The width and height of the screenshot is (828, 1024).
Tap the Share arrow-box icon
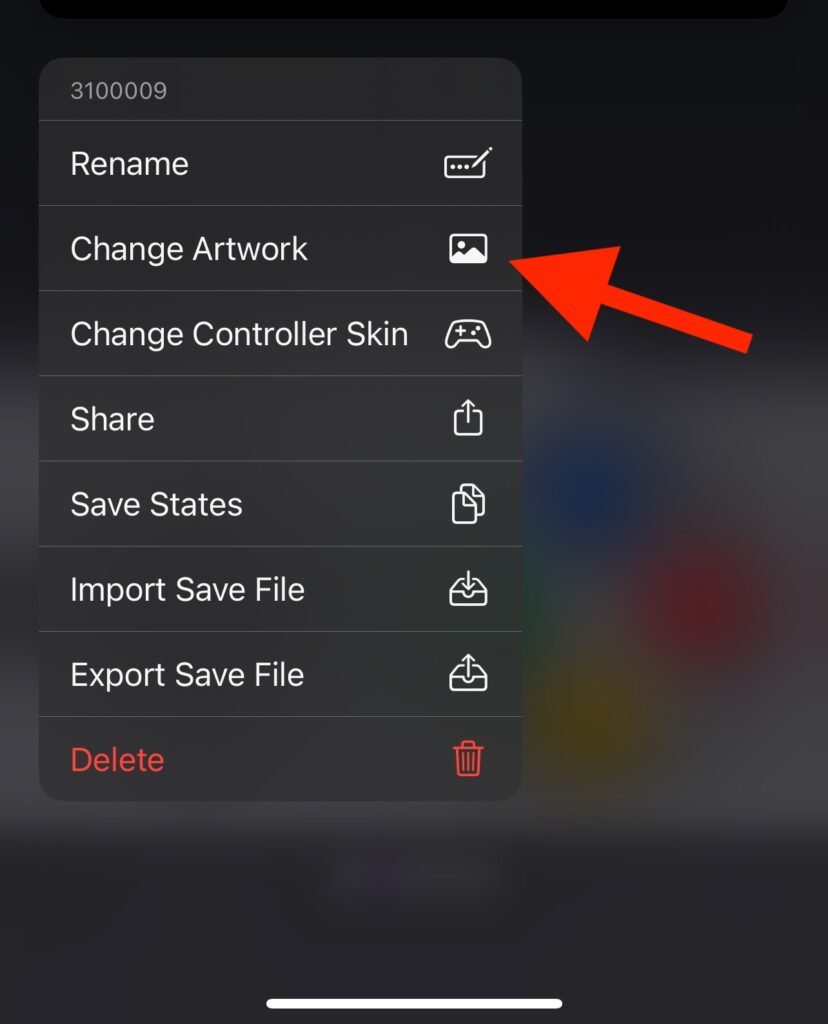[x=468, y=418]
